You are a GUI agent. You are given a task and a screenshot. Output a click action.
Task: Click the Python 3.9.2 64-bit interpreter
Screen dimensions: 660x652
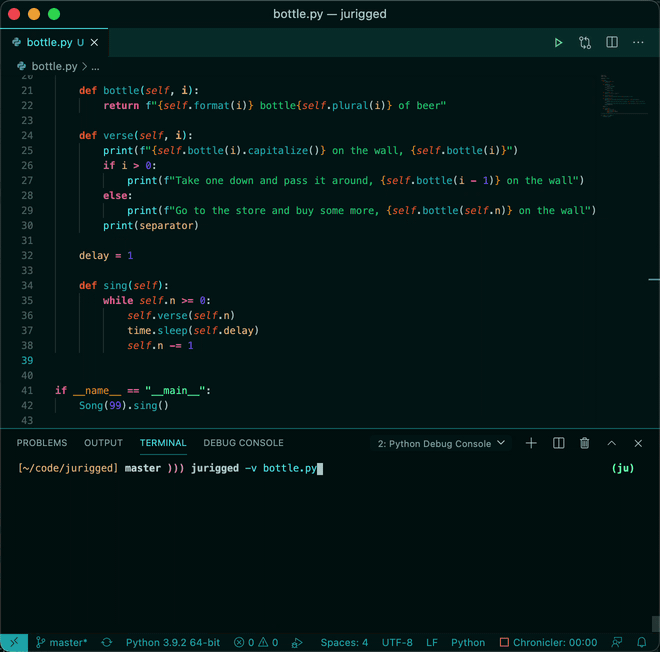[170, 642]
